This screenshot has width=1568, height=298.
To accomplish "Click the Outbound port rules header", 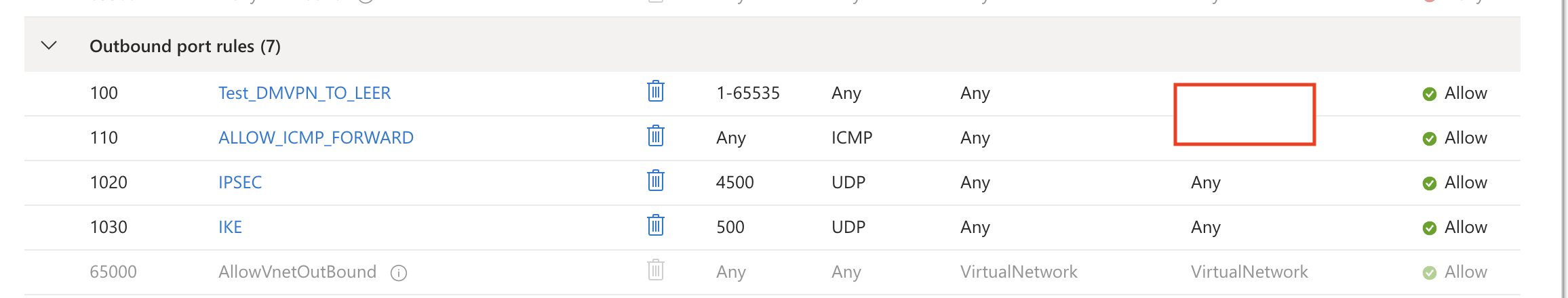I will pyautogui.click(x=184, y=46).
